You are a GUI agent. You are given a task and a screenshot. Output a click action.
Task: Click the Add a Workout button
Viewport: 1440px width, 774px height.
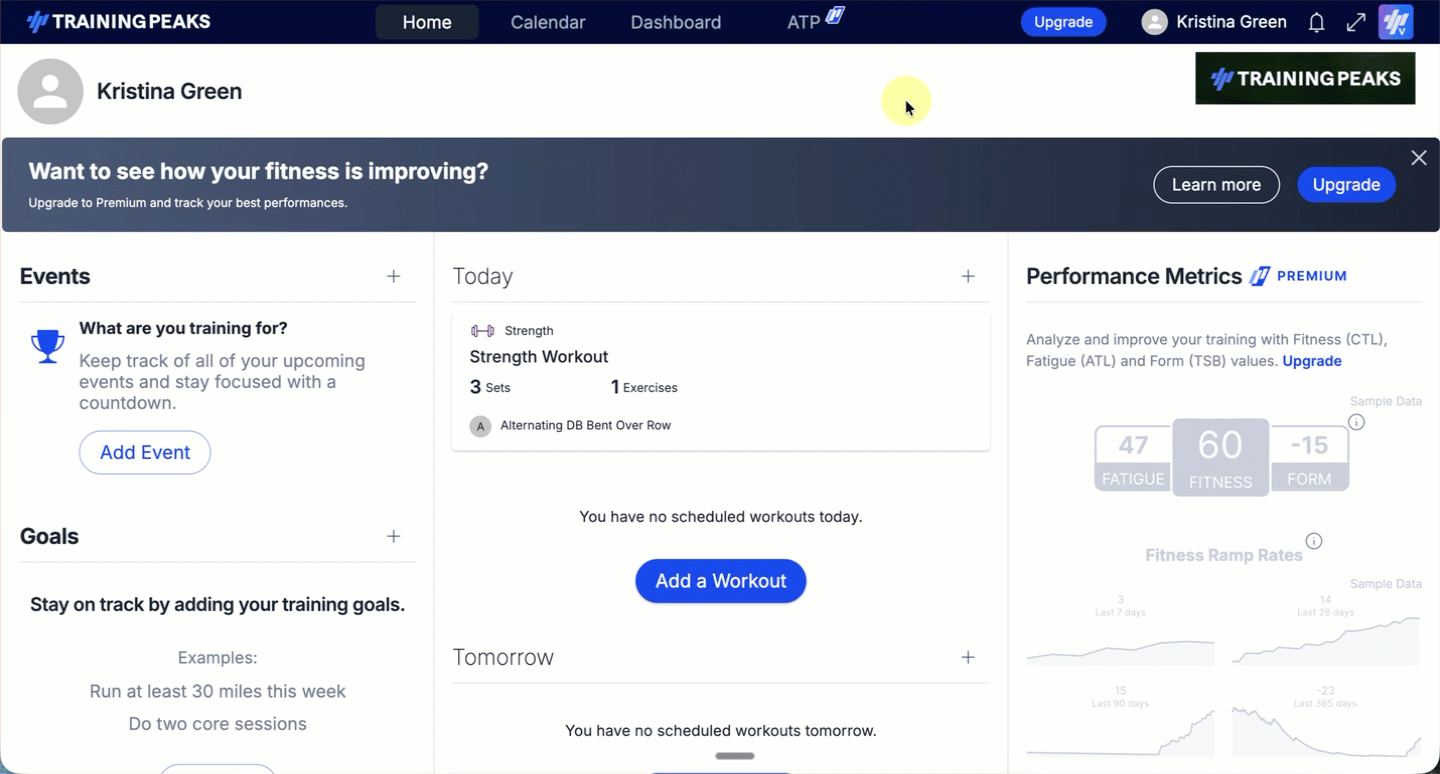click(x=721, y=581)
